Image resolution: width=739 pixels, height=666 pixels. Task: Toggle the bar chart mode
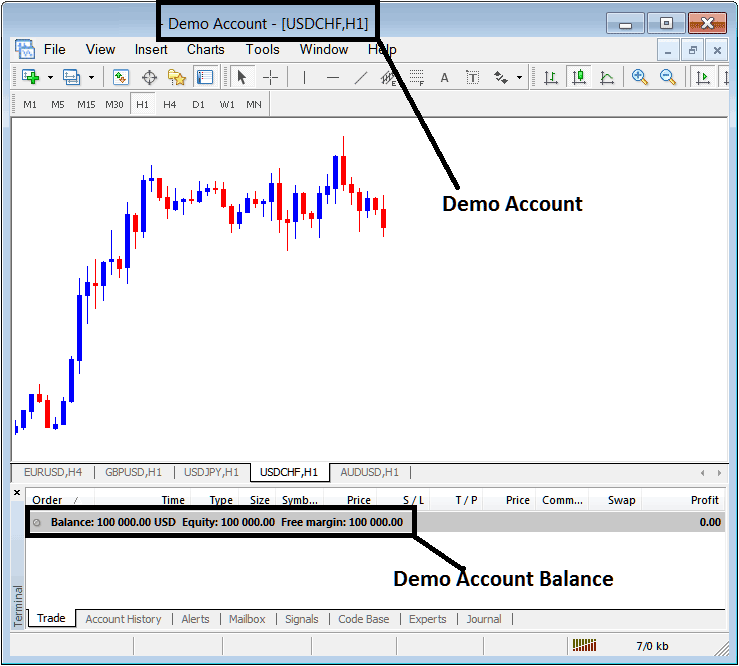551,77
